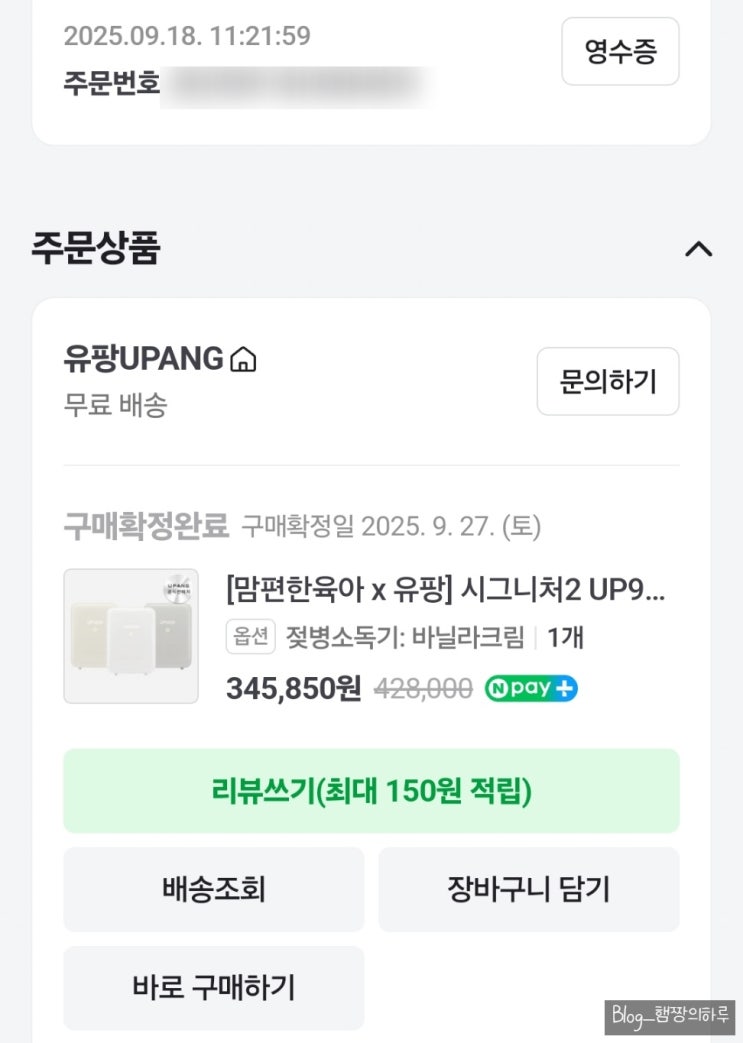Screen dimensions: 743x1043
Task: Open the sterilizer product thumbnail image
Action: [131, 636]
